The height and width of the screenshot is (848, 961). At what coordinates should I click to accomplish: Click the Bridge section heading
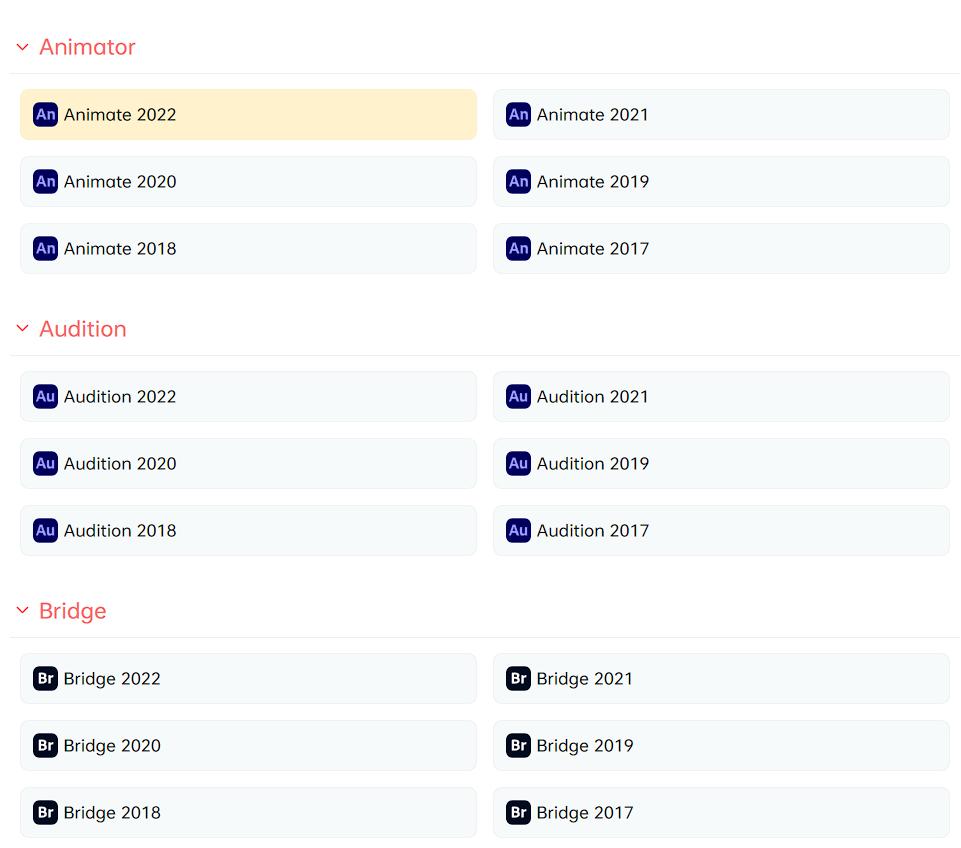(72, 611)
